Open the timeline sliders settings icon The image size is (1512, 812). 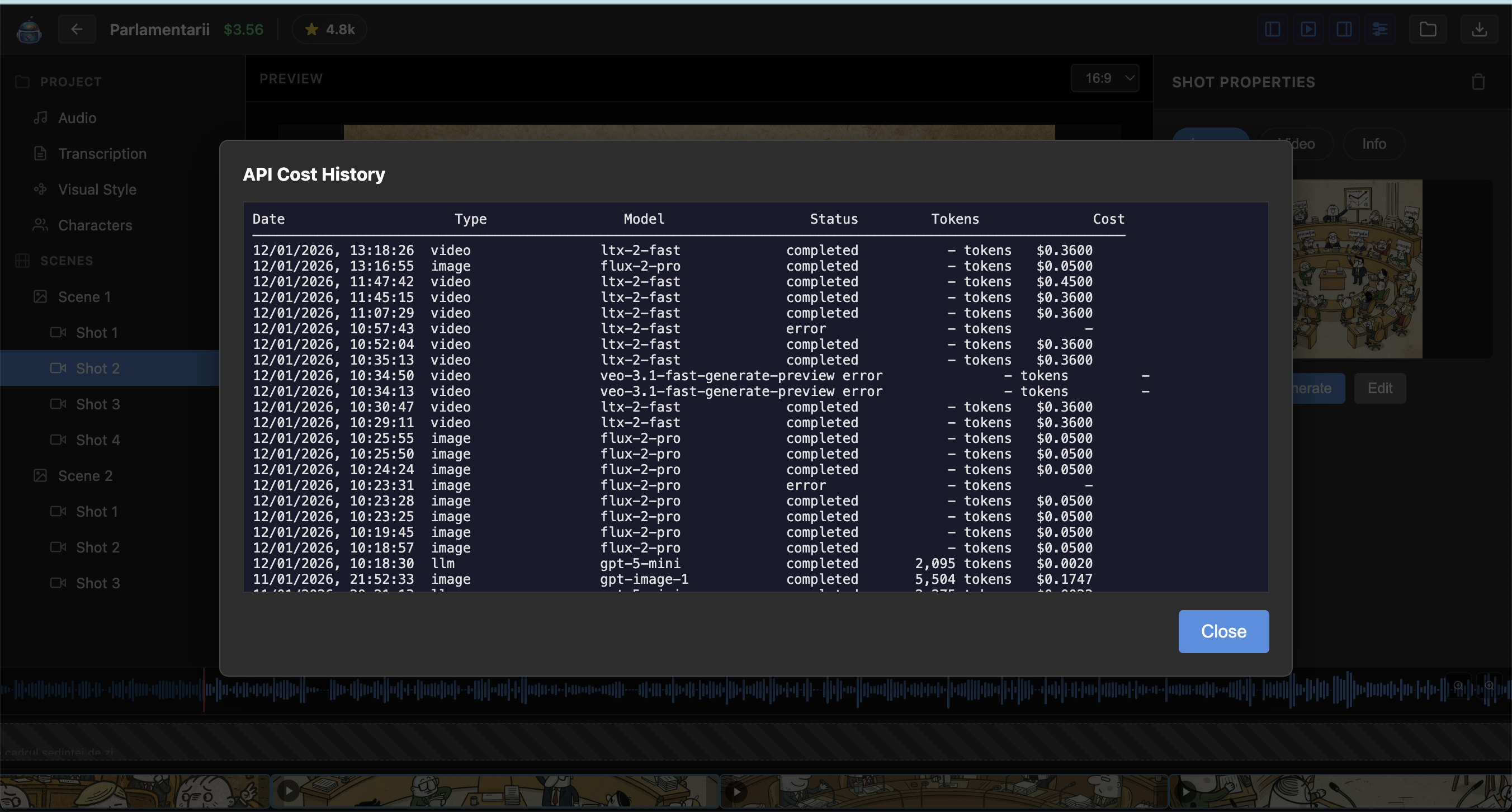click(x=1380, y=29)
